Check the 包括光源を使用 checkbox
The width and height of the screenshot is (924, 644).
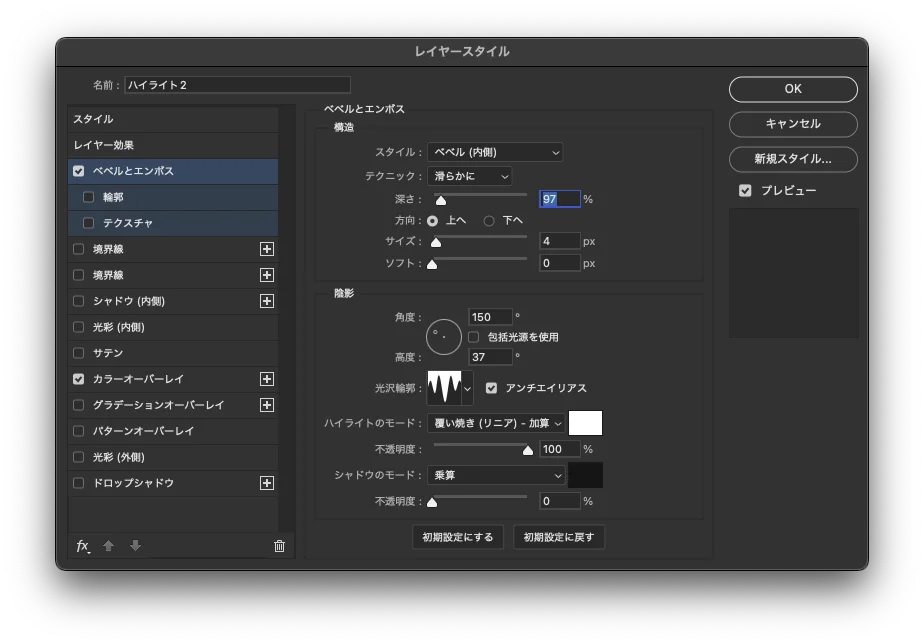473,337
